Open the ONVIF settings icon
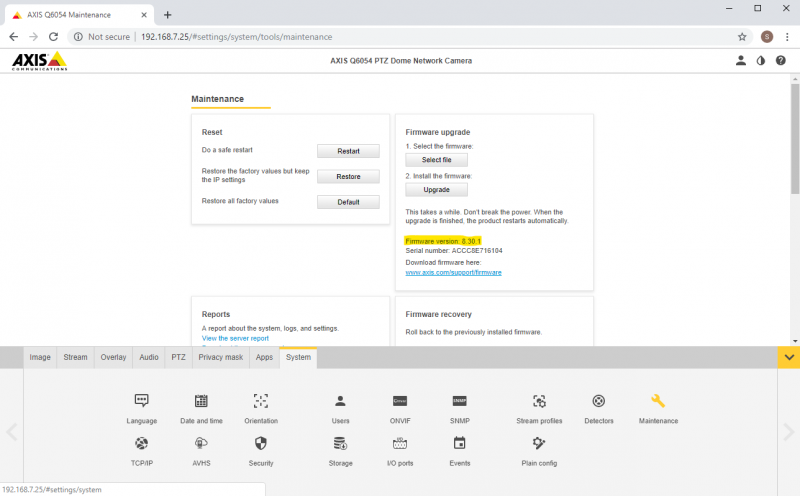 [400, 401]
